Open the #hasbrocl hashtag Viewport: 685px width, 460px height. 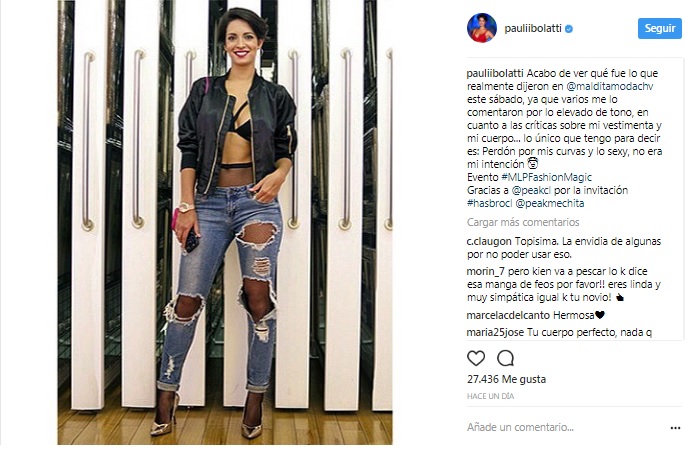489,203
